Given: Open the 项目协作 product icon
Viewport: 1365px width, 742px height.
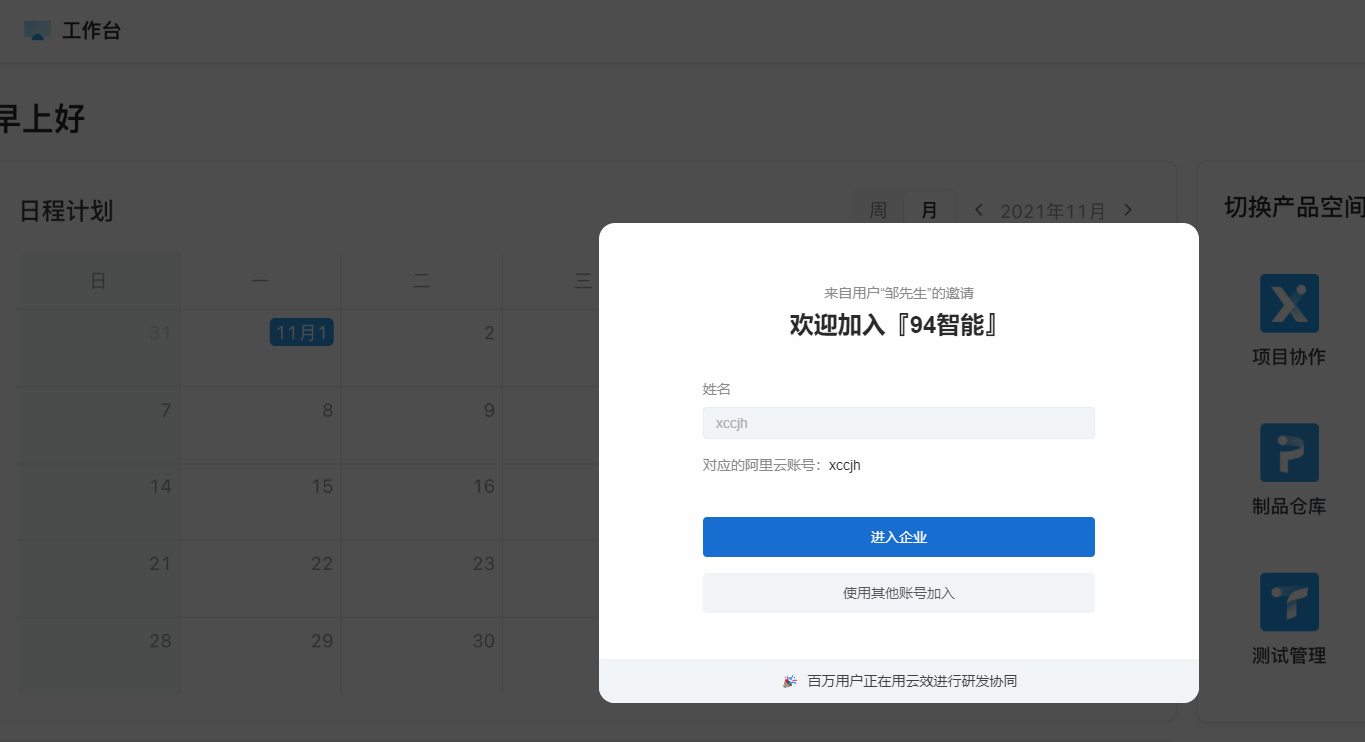Looking at the screenshot, I should pyautogui.click(x=1289, y=303).
